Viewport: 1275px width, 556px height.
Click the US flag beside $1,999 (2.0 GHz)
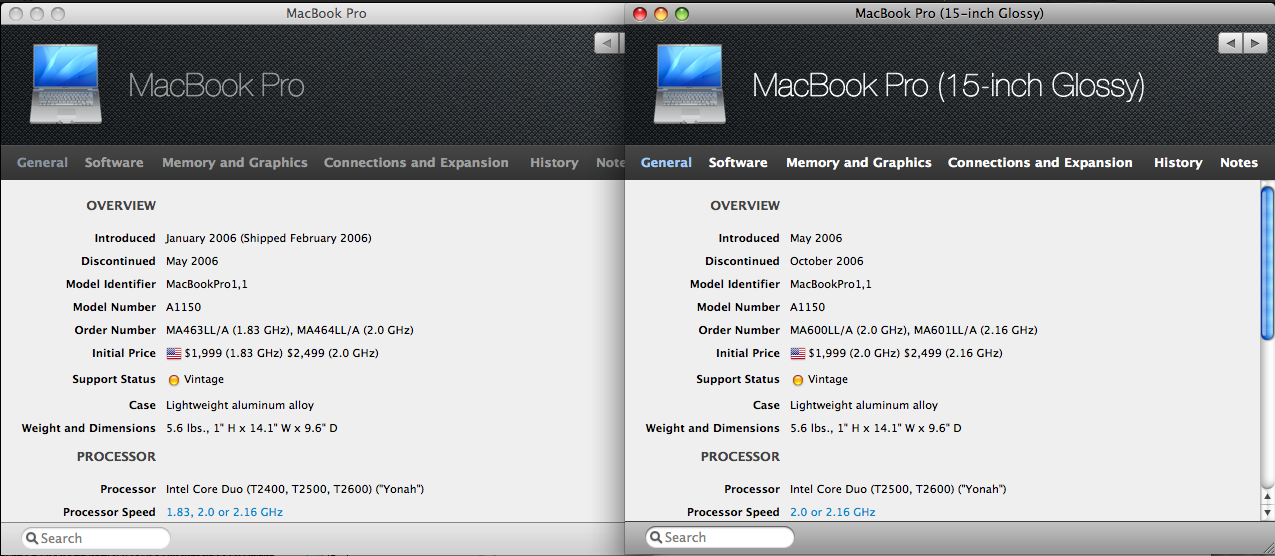coord(798,353)
